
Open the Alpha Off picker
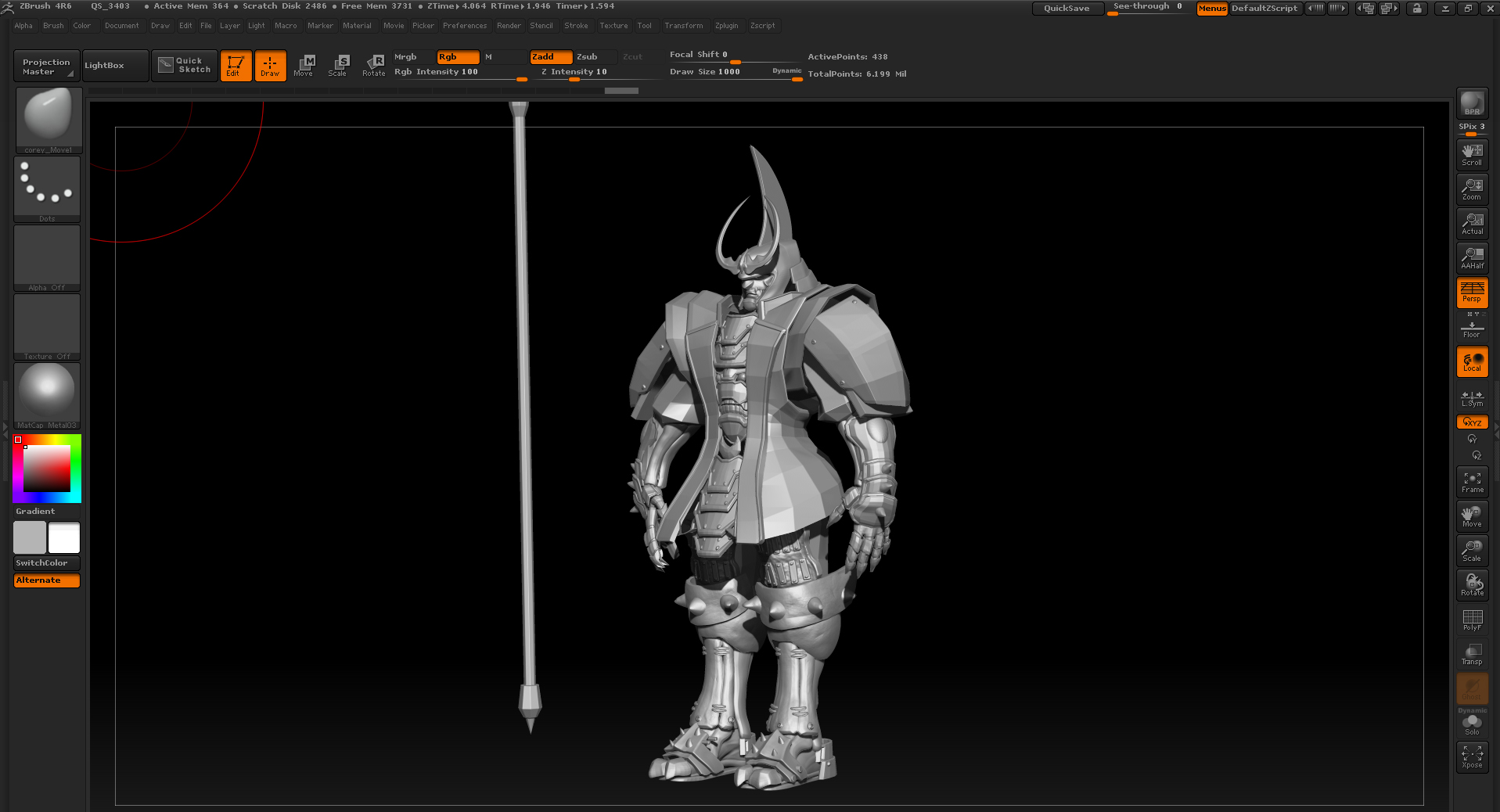(47, 258)
